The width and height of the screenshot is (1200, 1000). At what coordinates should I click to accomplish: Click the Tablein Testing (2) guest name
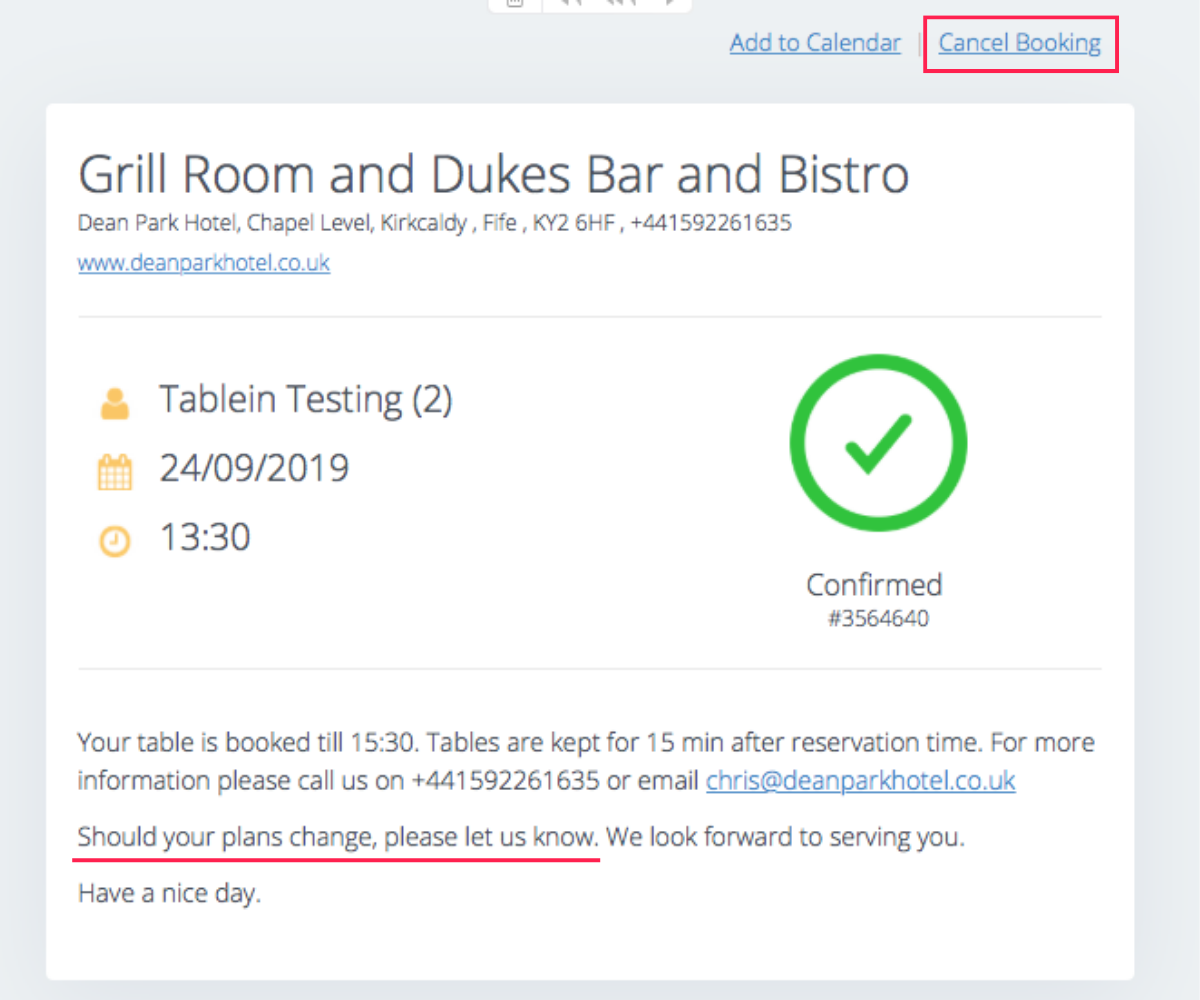[305, 399]
